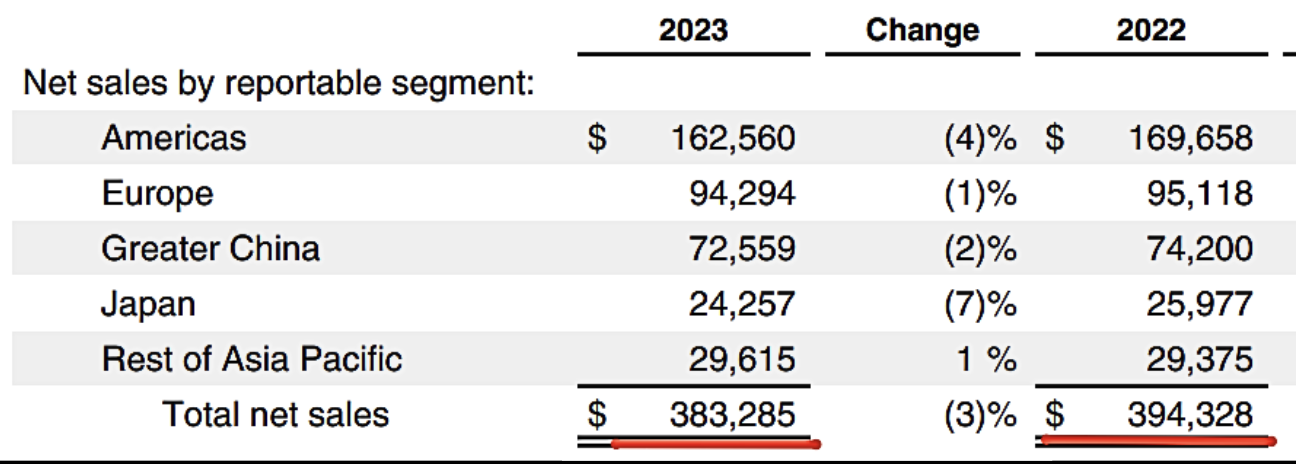Select the total change value (3)%

tap(979, 413)
